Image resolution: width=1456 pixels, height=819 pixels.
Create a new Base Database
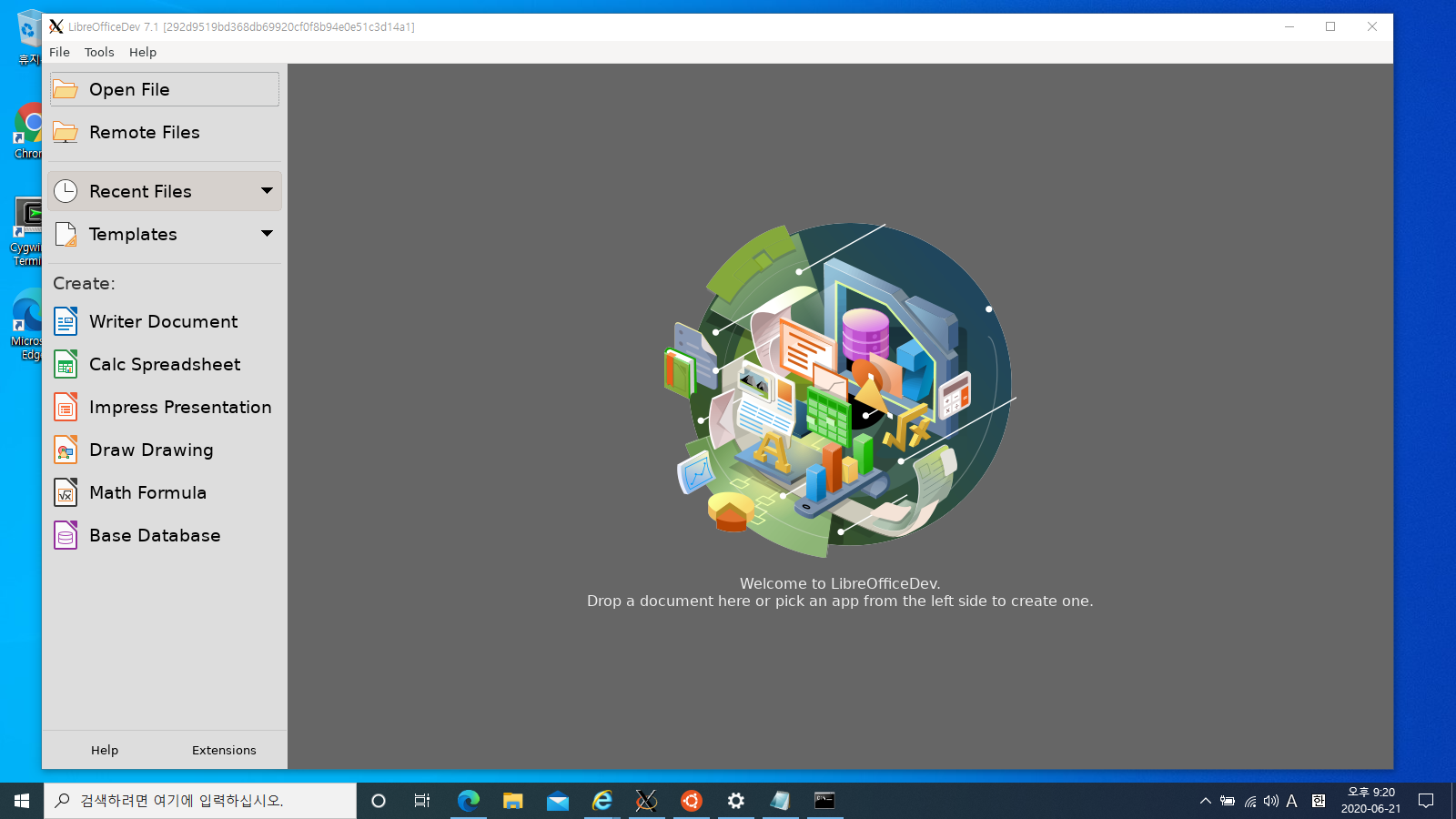164,535
